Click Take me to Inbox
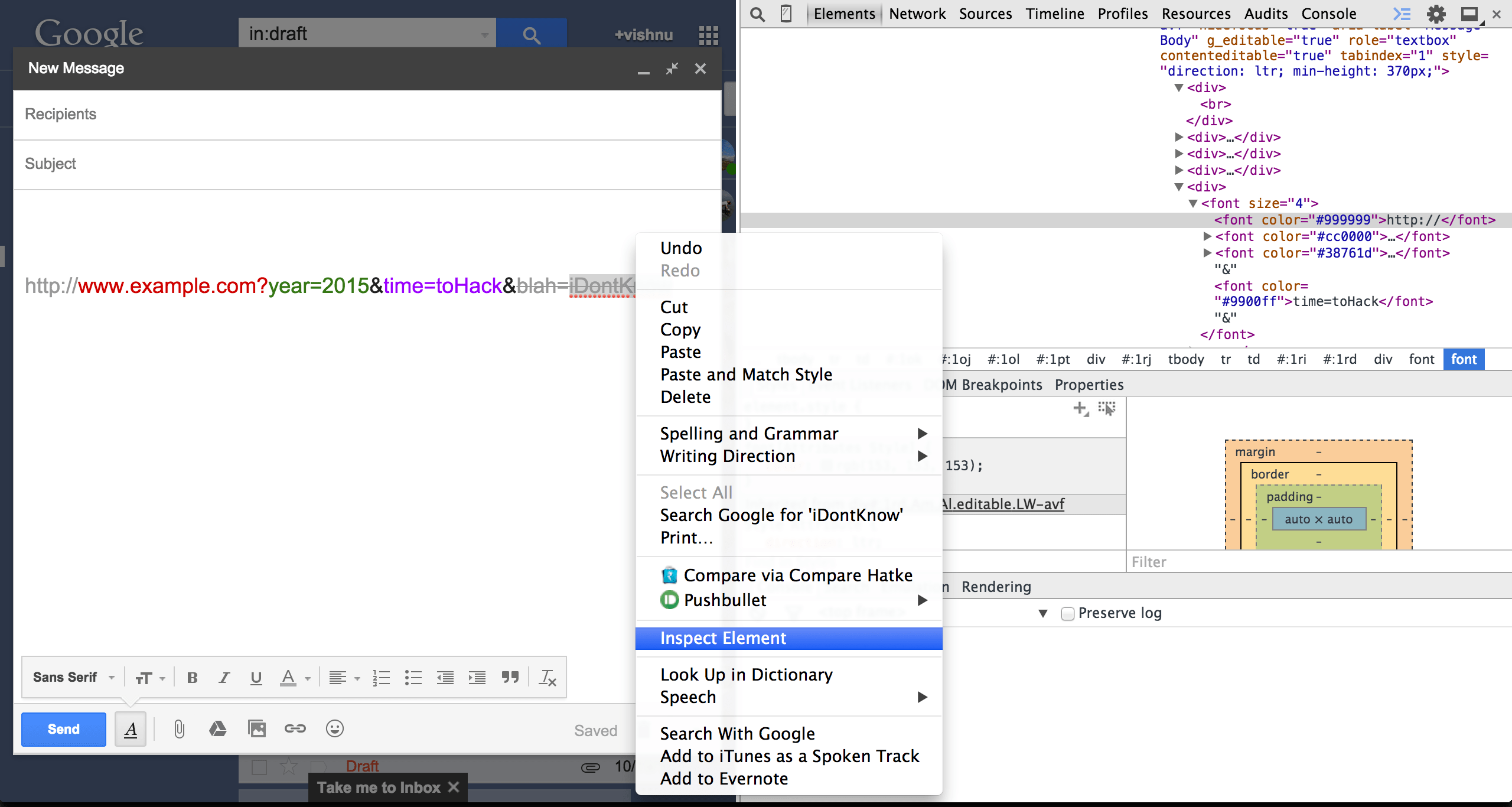The image size is (1512, 807). point(379,788)
